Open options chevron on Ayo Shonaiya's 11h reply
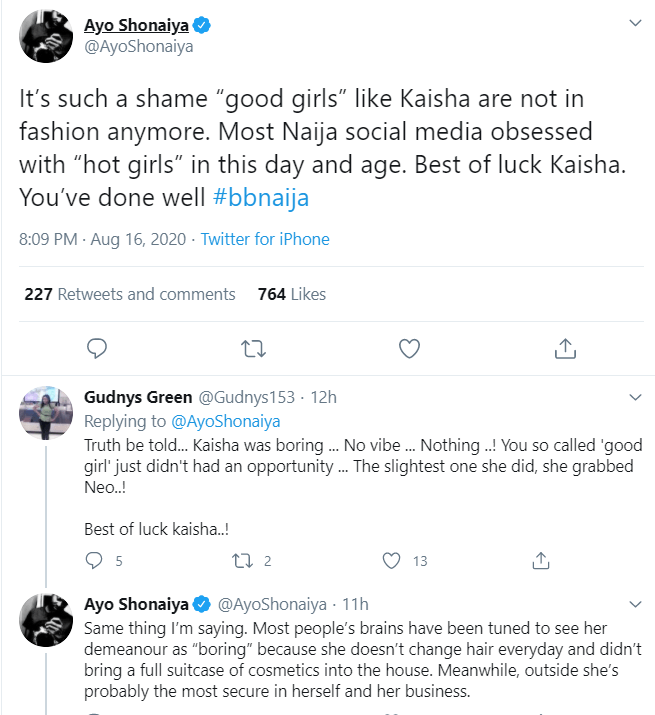The width and height of the screenshot is (655, 715). point(634,605)
